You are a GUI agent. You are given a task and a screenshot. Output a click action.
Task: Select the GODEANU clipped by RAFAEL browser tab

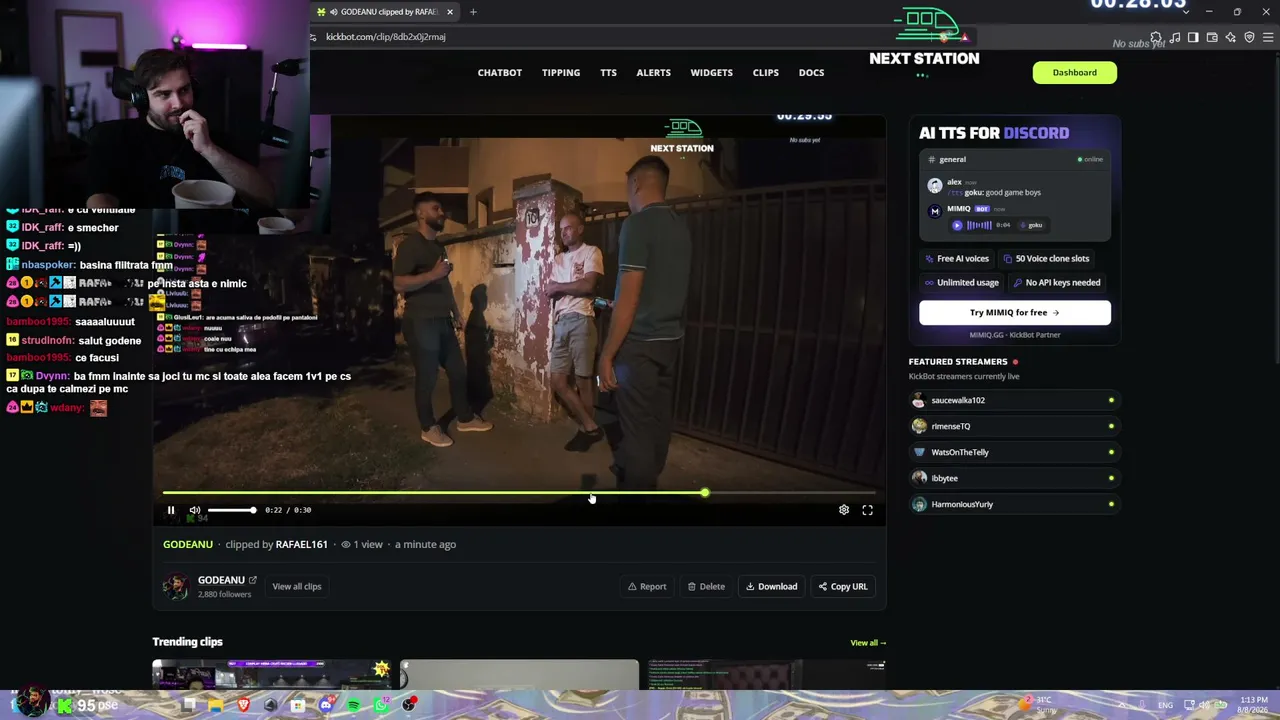(x=385, y=12)
